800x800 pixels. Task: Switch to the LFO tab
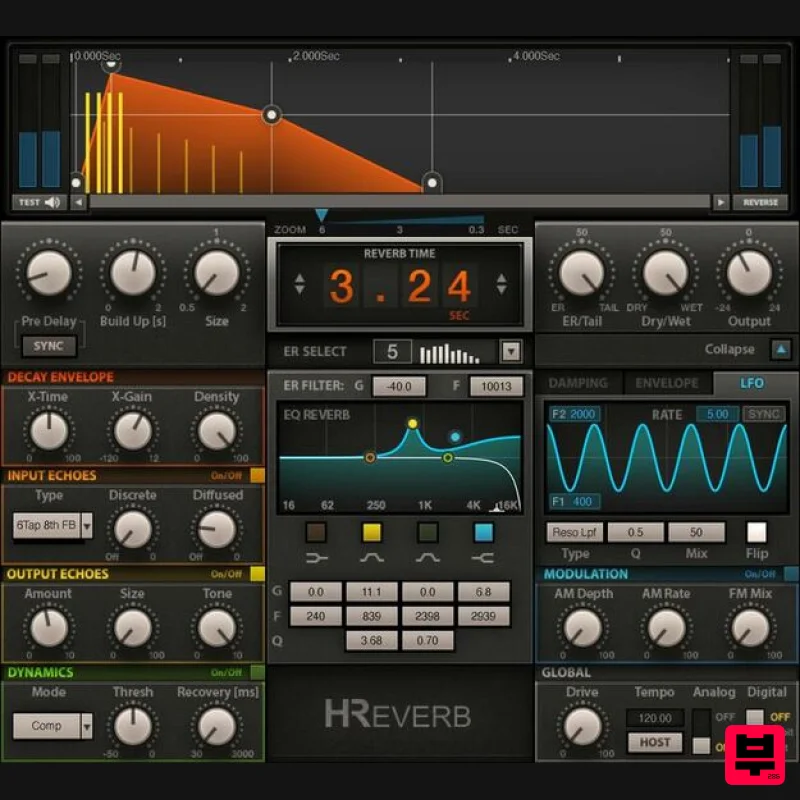click(752, 383)
